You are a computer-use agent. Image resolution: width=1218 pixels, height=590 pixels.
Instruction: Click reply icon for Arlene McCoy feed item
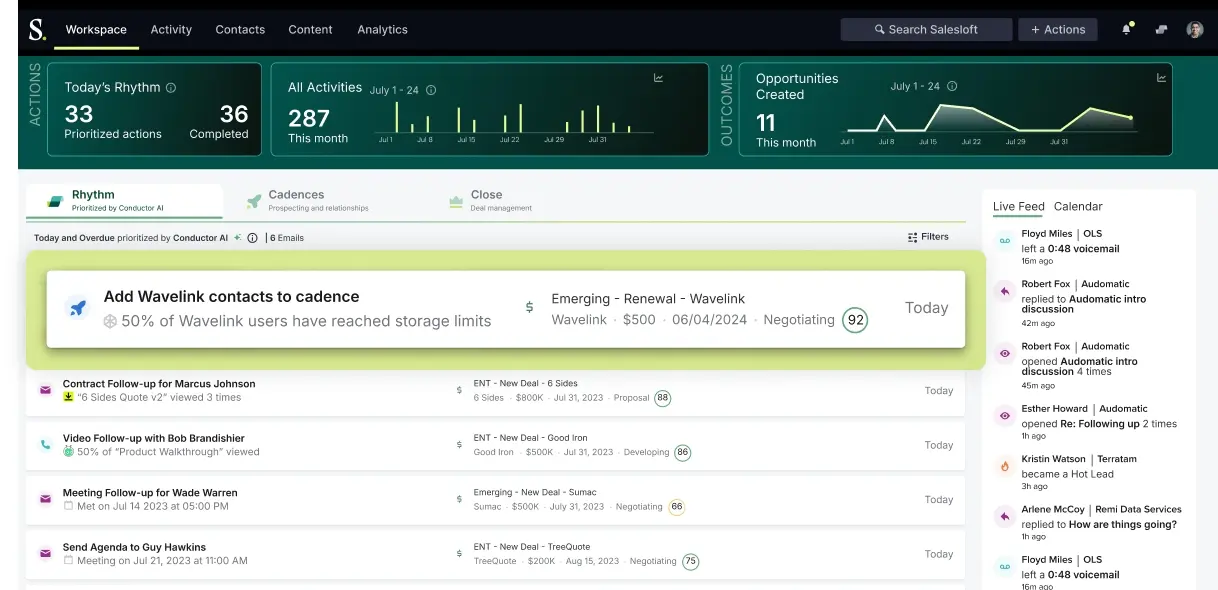tap(1004, 517)
